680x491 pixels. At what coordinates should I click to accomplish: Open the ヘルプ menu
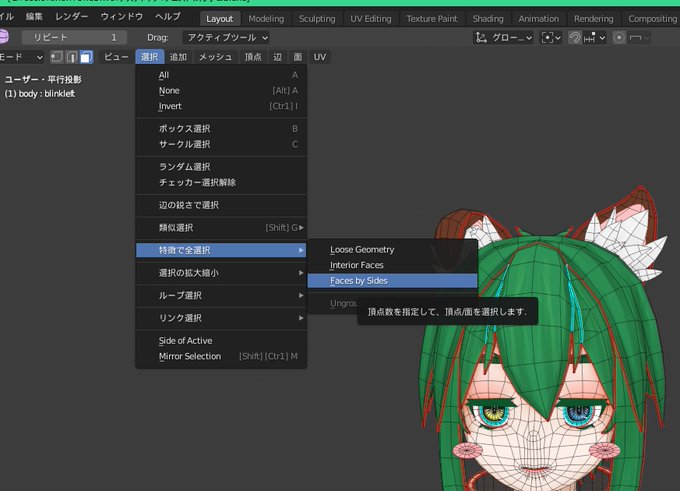tap(168, 16)
